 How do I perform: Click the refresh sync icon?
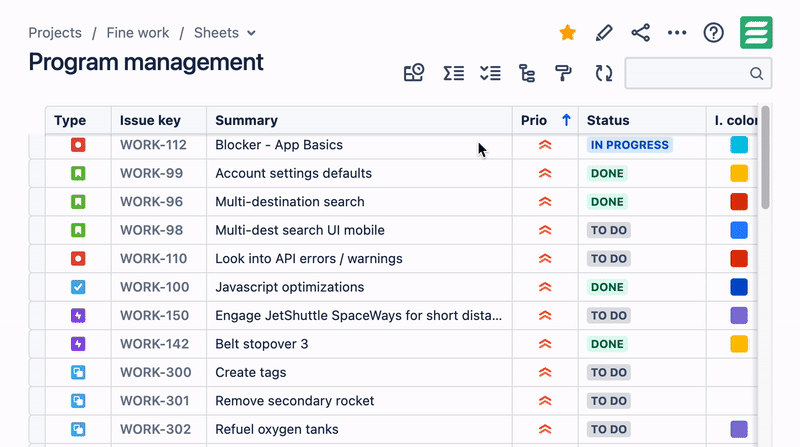point(603,73)
